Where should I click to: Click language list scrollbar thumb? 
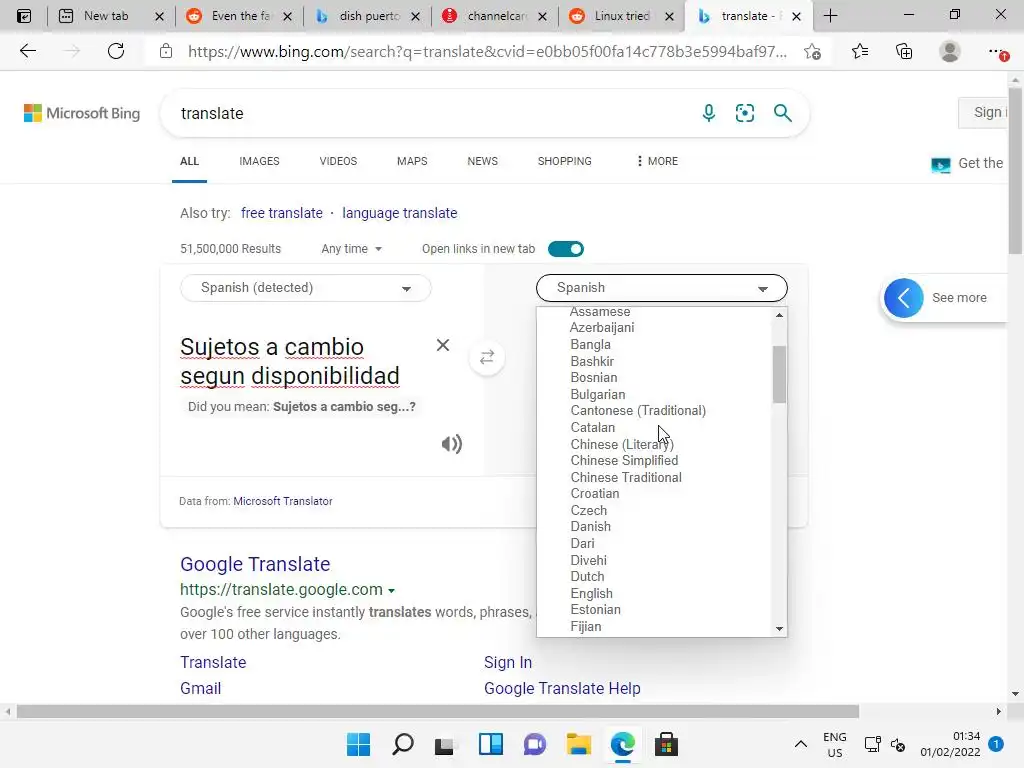[779, 374]
